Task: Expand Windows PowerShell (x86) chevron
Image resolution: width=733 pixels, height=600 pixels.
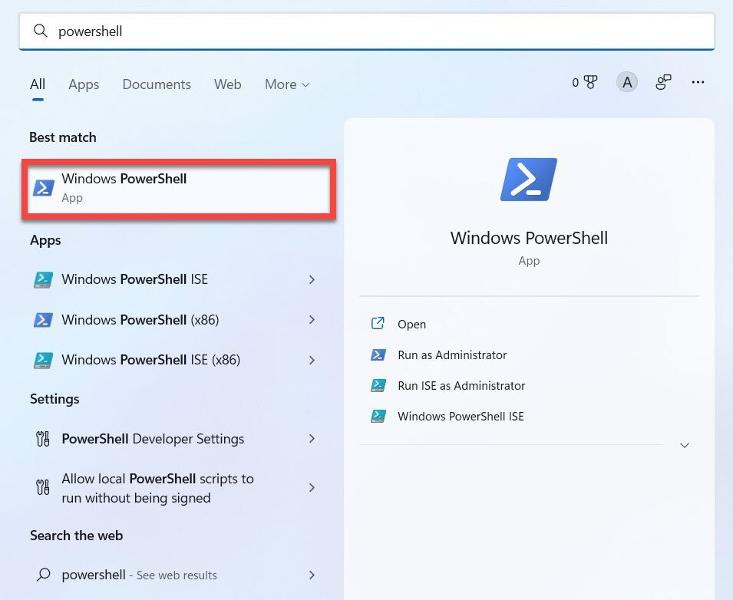Action: coord(312,320)
